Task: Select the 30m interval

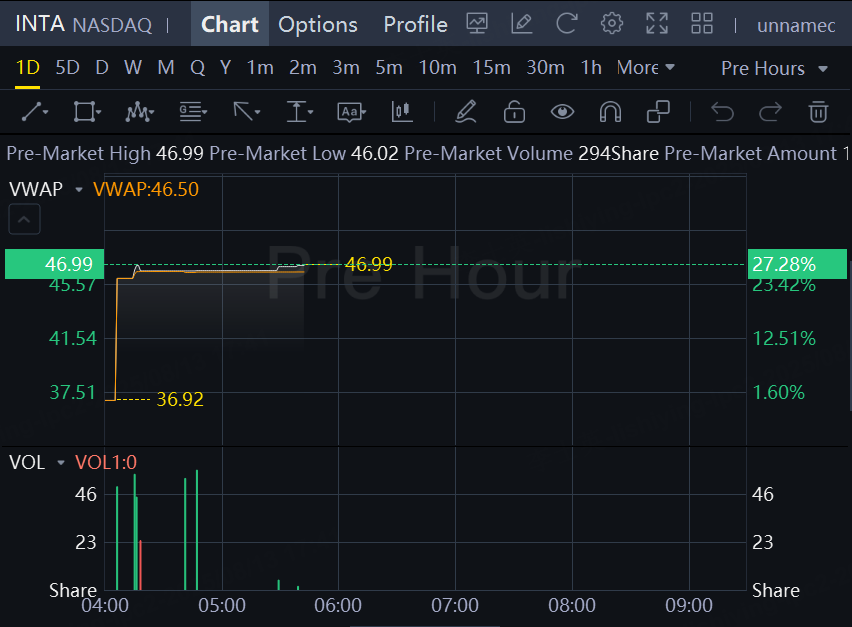Action: point(546,68)
